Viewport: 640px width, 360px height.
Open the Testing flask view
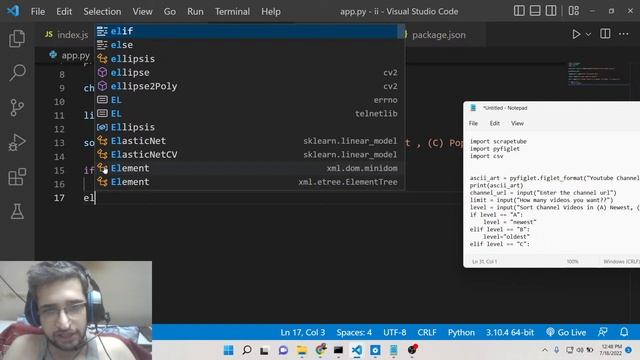(x=17, y=211)
